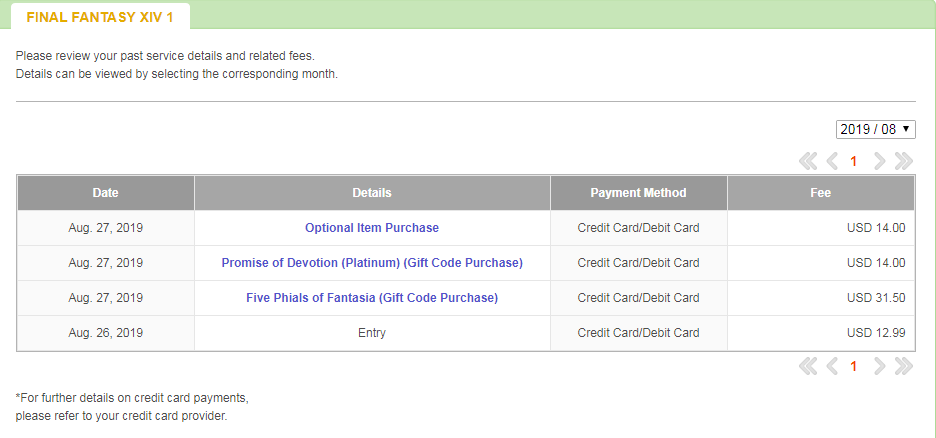
Task: Click the Fee column header
Action: coord(820,193)
